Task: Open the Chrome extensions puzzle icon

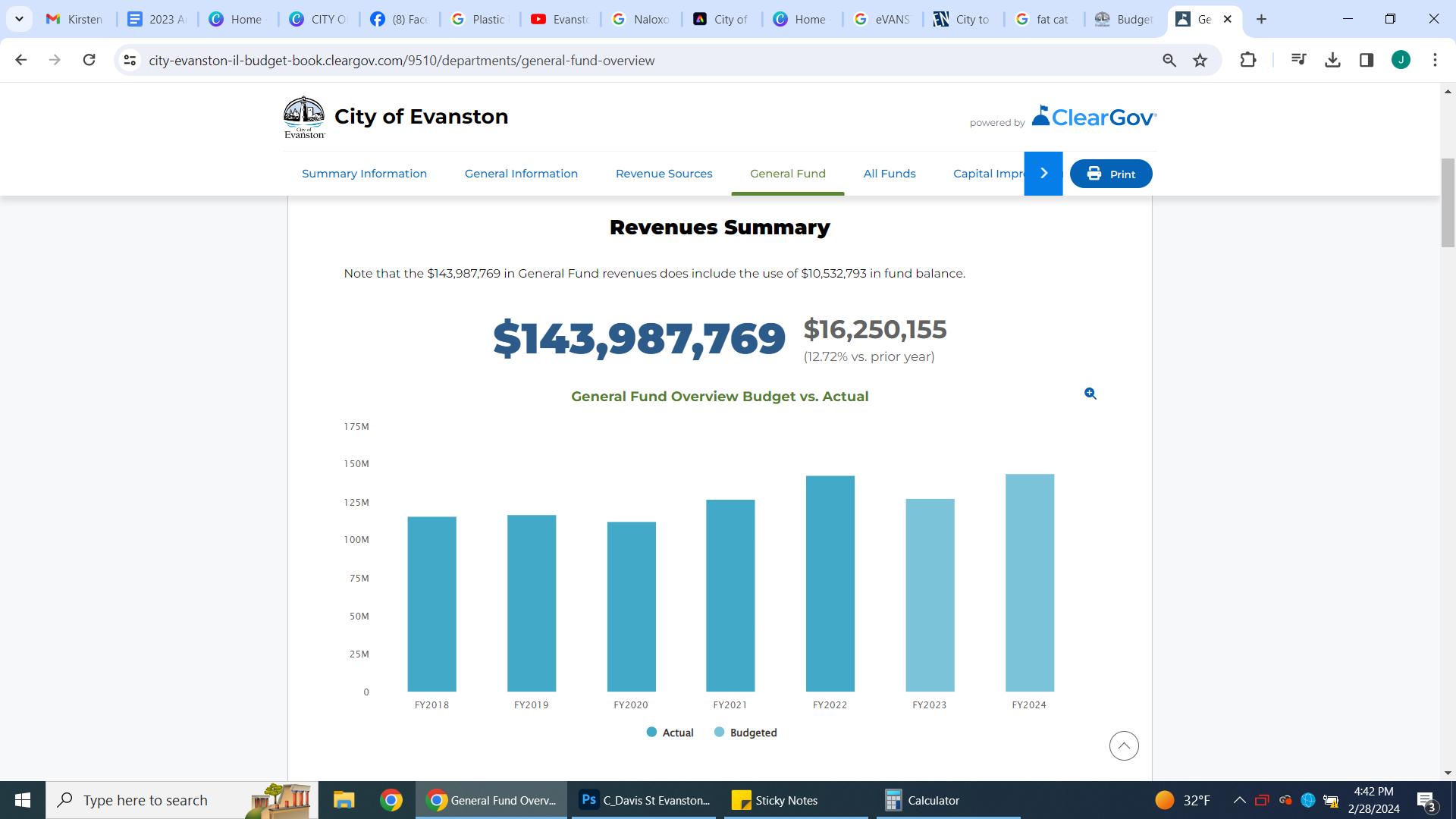Action: pyautogui.click(x=1247, y=60)
